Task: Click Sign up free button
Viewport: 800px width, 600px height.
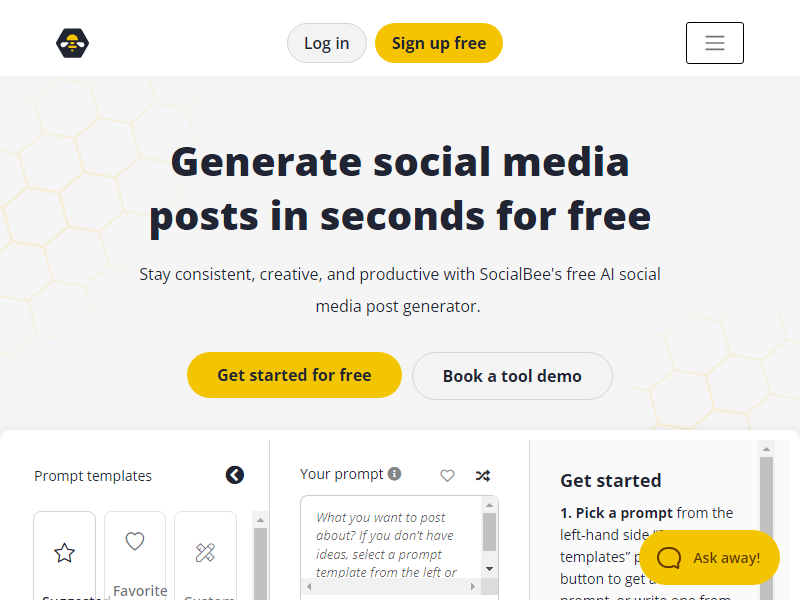Action: (x=438, y=43)
